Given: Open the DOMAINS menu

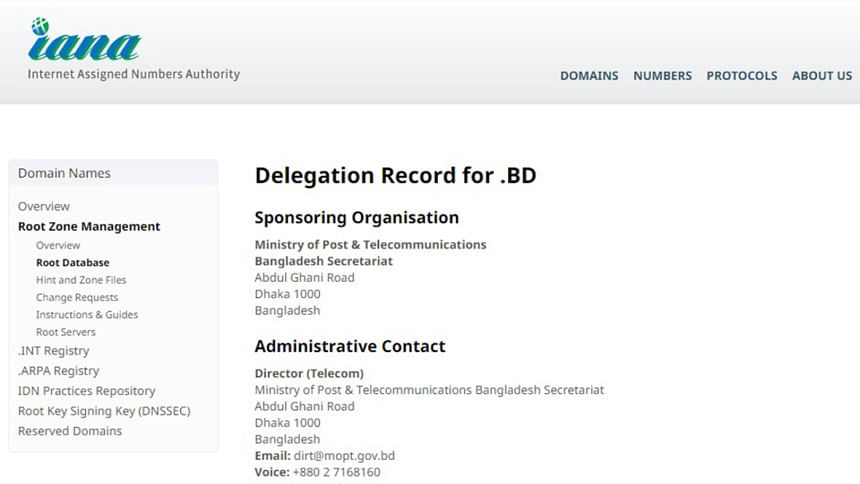Looking at the screenshot, I should coord(589,76).
